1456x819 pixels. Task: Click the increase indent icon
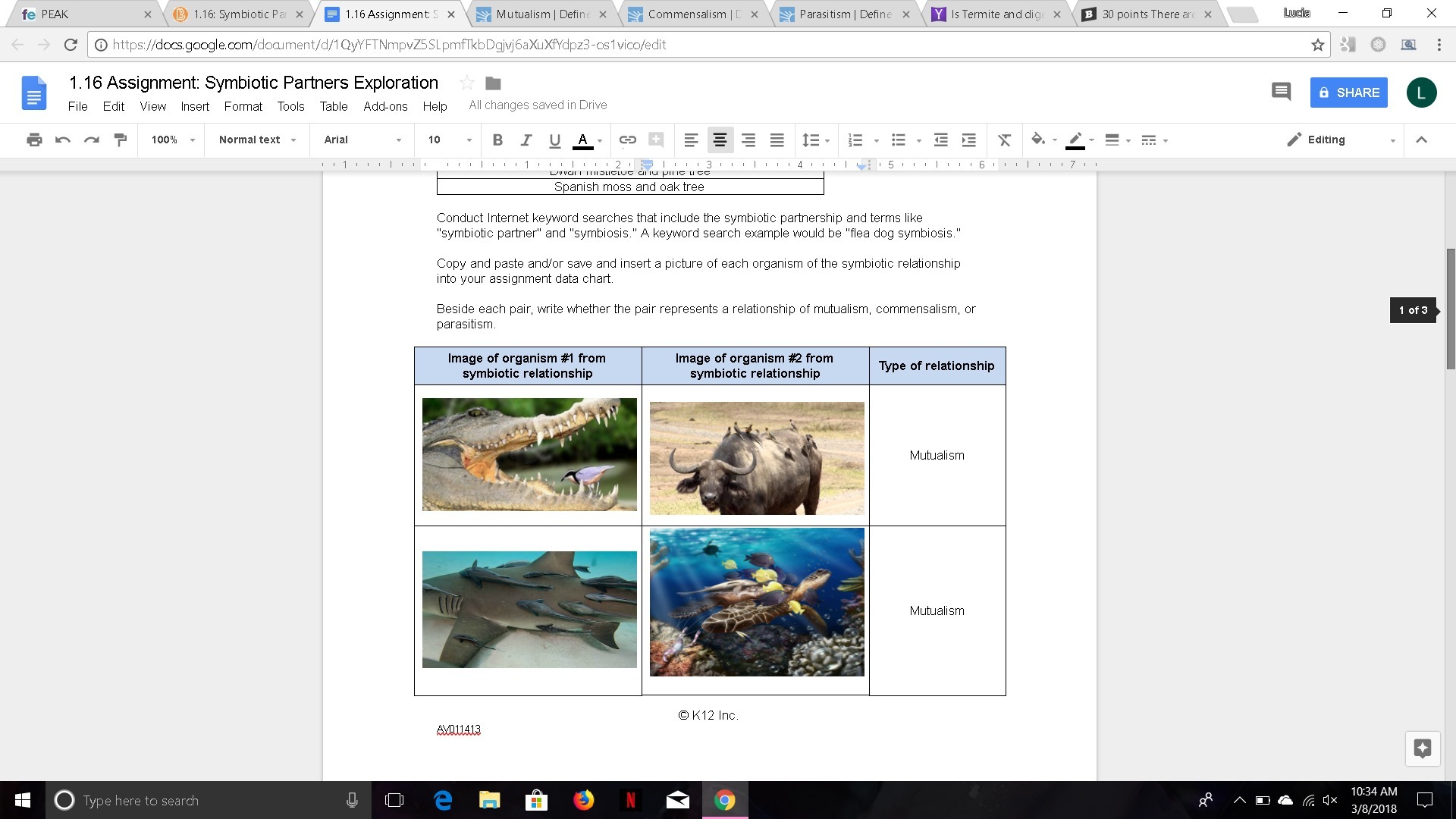(968, 140)
